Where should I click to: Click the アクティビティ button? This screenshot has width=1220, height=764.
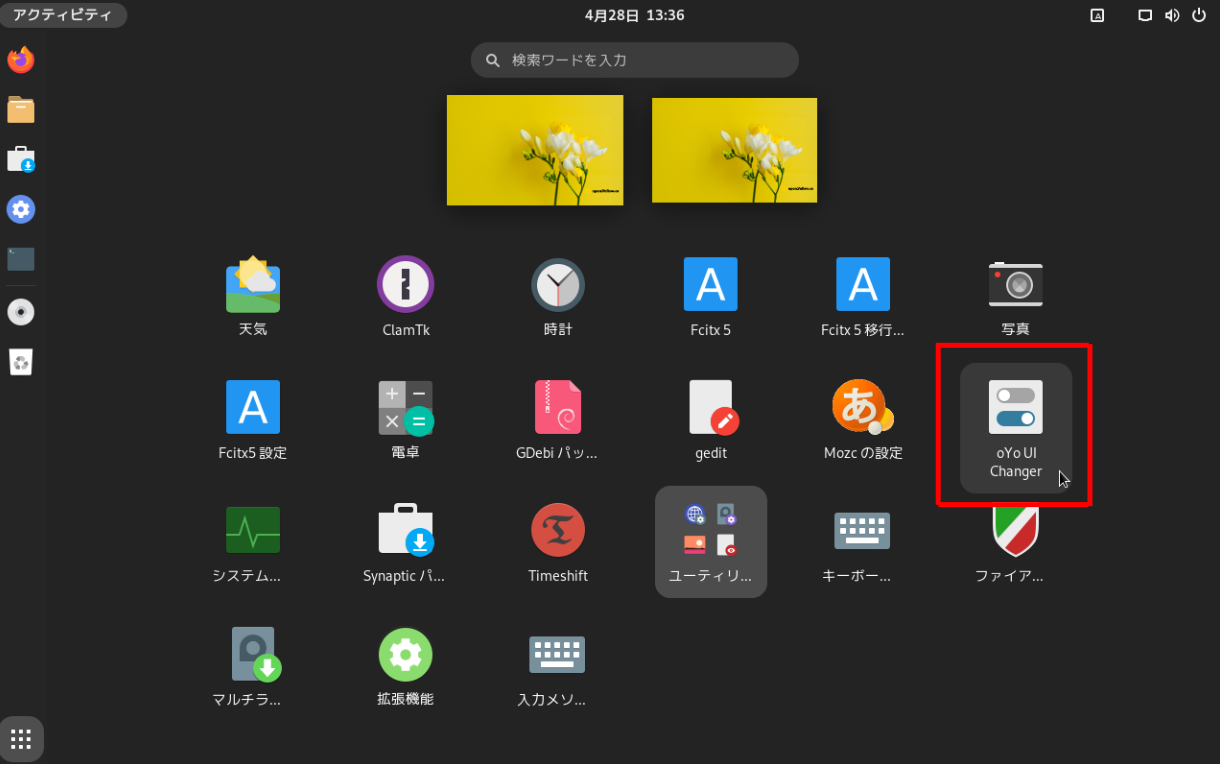click(63, 15)
